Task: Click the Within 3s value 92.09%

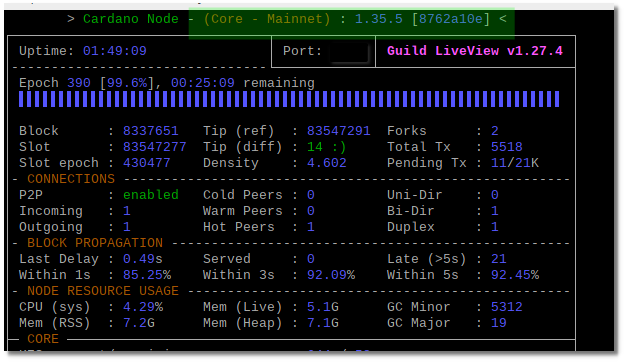Action: click(331, 275)
